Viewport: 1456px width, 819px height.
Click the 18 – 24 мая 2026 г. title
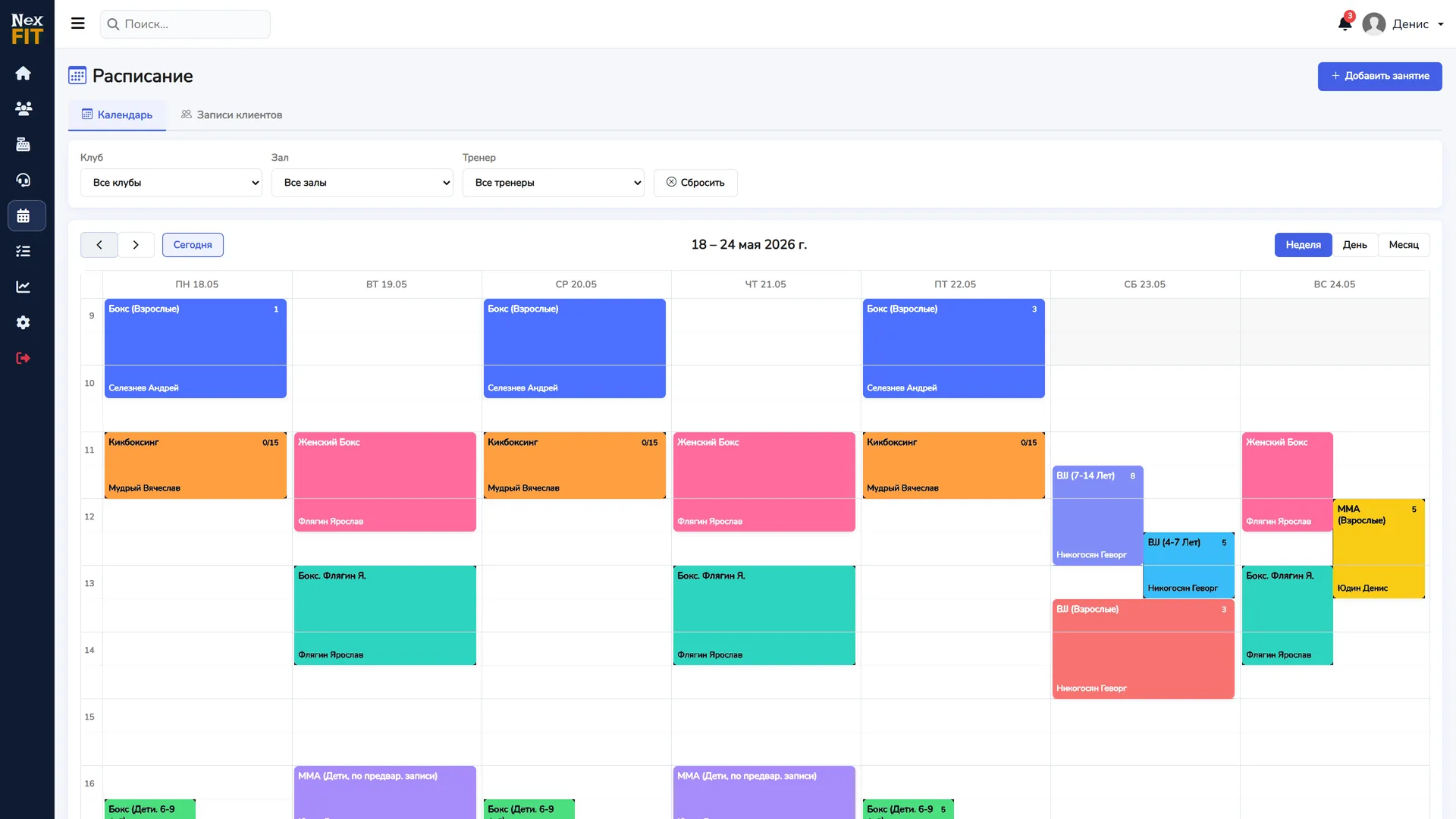tap(749, 245)
